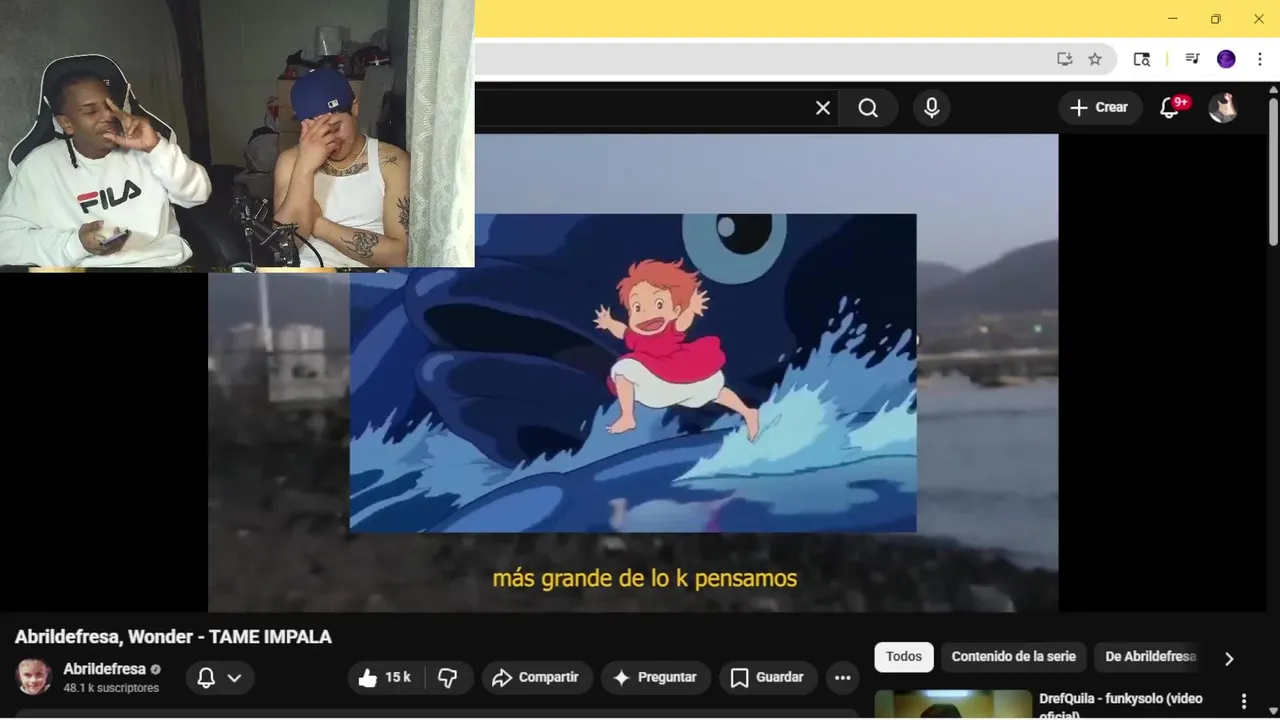1280x720 pixels.
Task: Bookmark this page with the star icon
Action: [1095, 59]
